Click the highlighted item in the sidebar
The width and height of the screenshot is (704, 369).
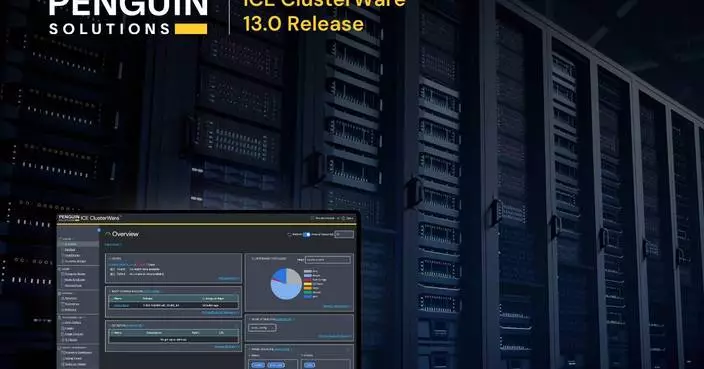tap(79, 244)
